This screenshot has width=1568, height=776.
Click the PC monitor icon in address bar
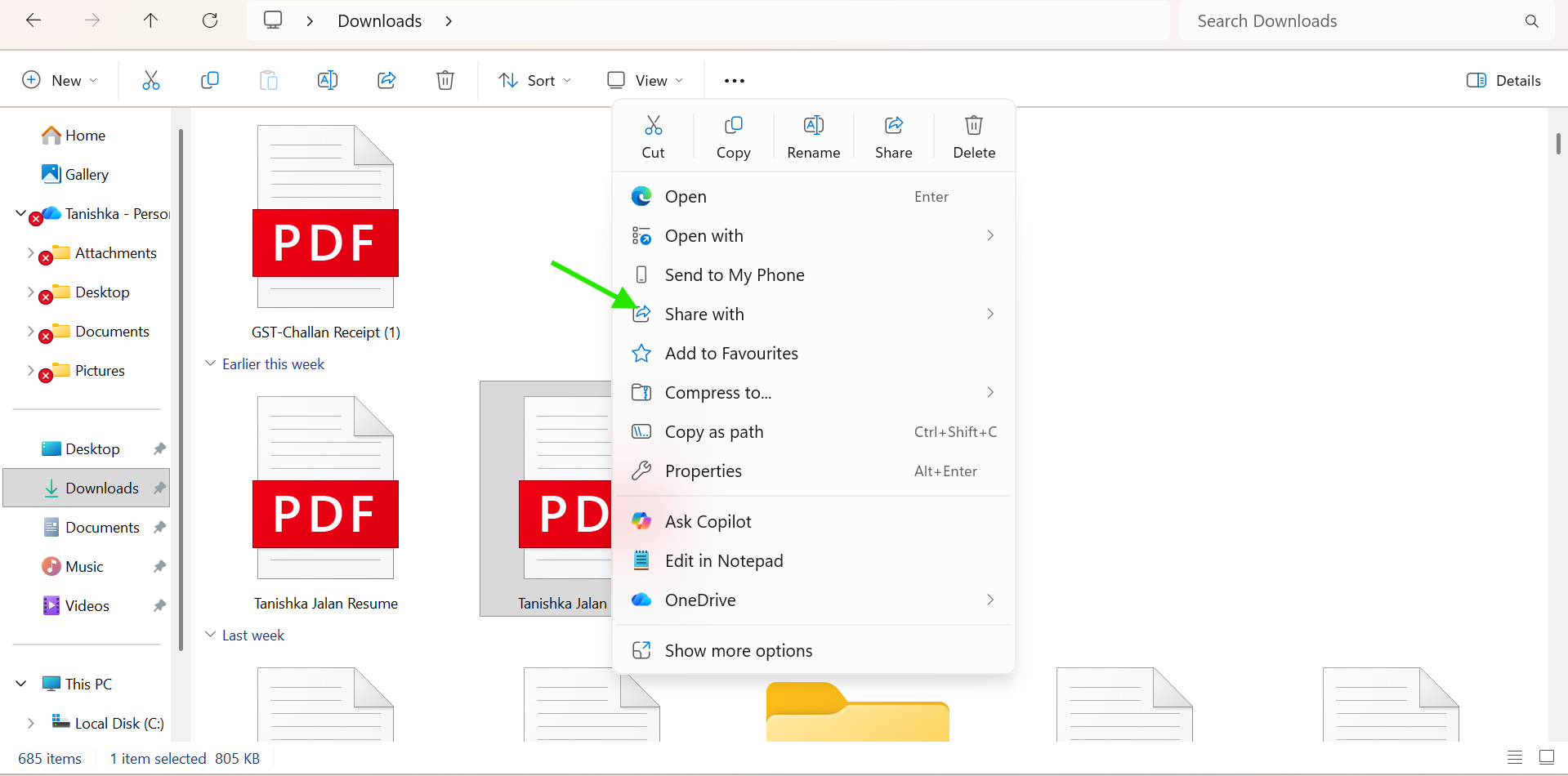click(x=273, y=20)
